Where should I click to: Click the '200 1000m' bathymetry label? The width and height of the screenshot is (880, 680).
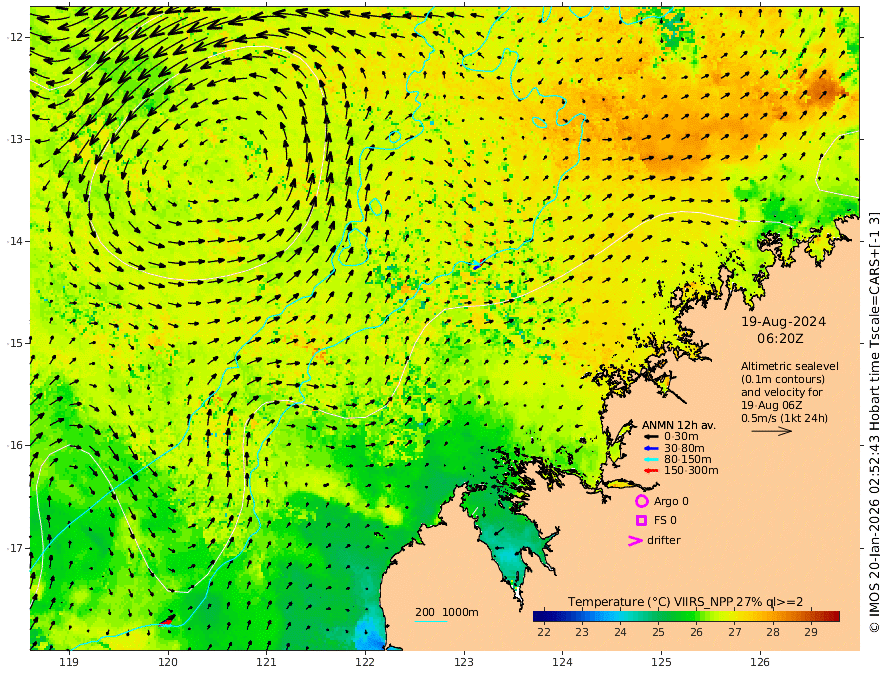coord(447,612)
